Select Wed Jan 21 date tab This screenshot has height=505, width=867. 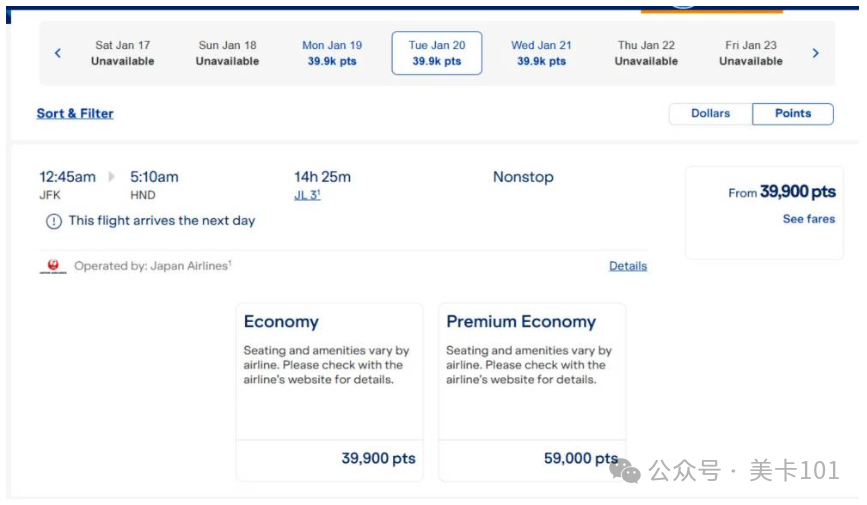(x=541, y=53)
